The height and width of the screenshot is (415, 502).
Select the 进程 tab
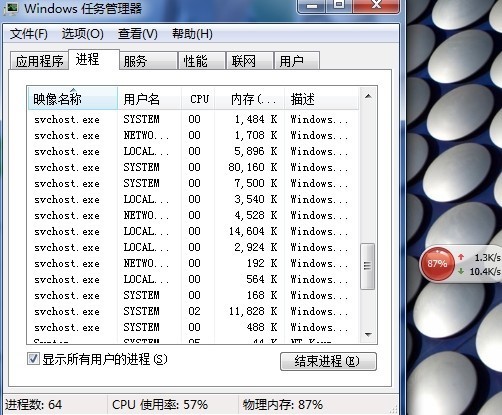(94, 60)
